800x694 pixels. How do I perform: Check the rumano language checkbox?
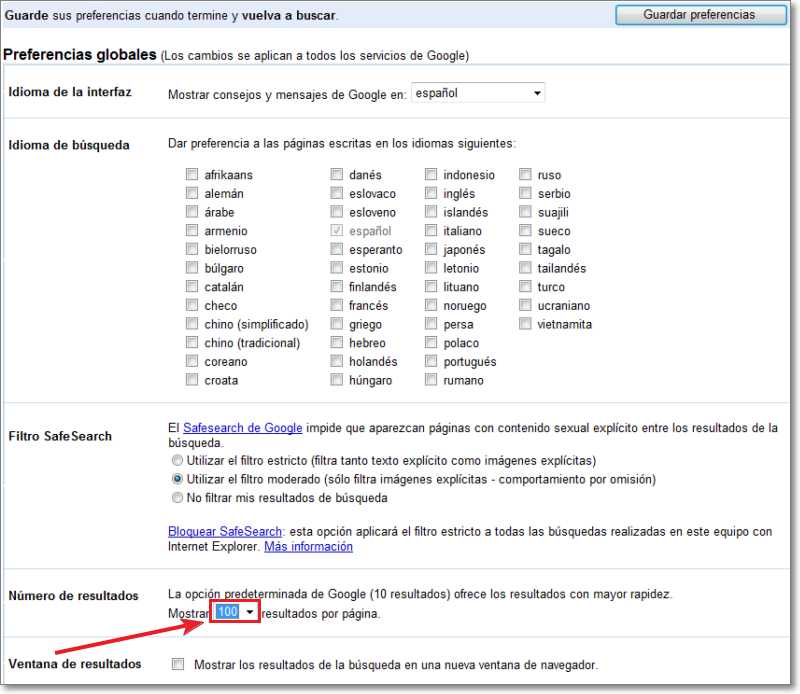click(x=431, y=380)
